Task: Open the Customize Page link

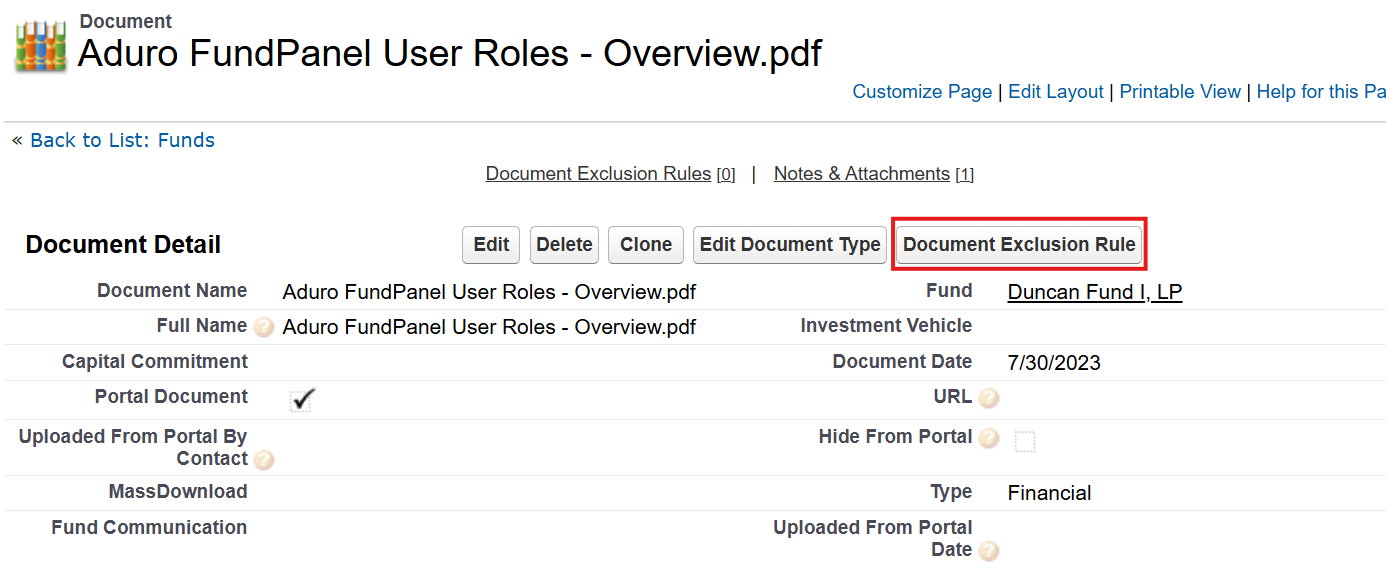Action: click(922, 92)
